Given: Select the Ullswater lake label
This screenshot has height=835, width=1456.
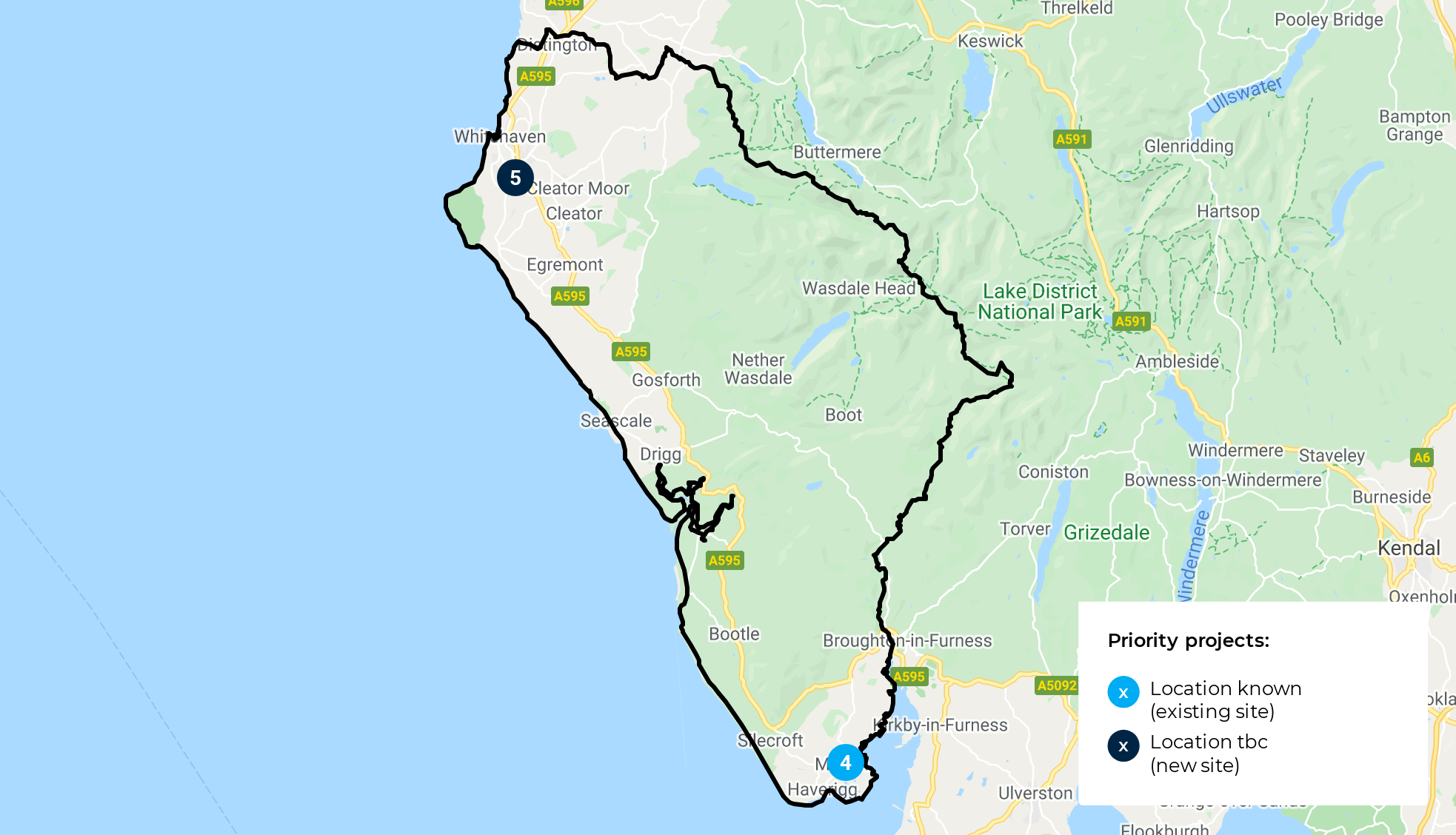Looking at the screenshot, I should click(x=1243, y=95).
